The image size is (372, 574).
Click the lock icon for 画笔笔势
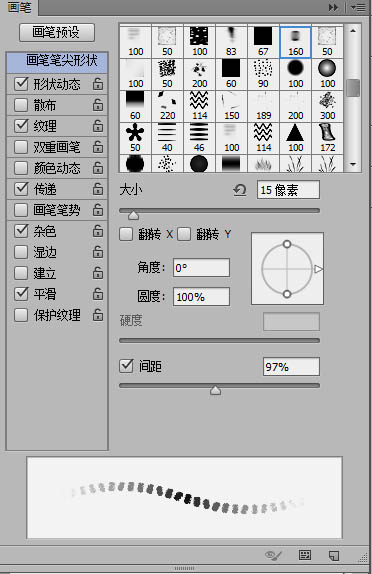click(x=98, y=210)
